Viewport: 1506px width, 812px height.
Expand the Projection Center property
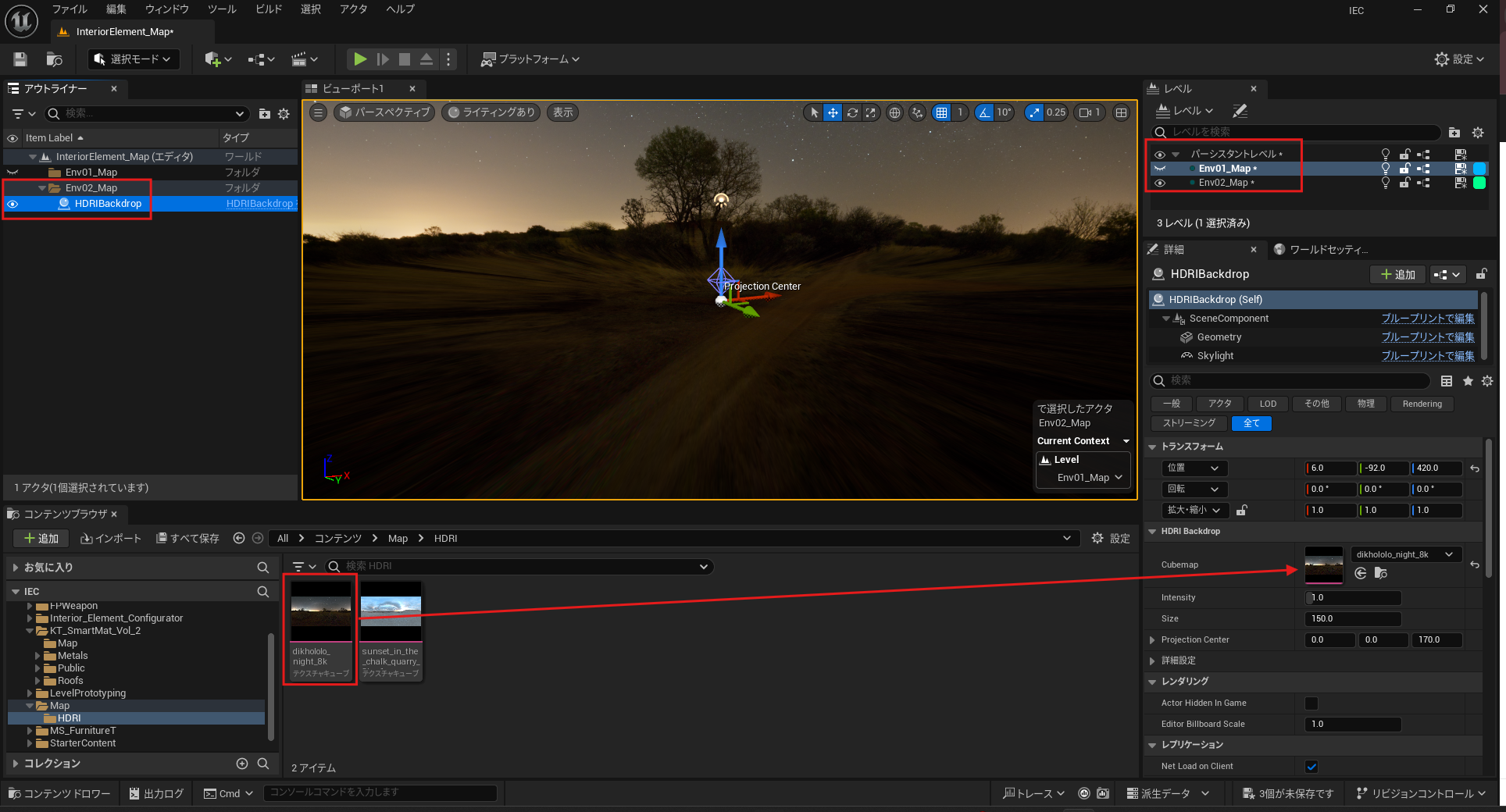[x=1152, y=640]
